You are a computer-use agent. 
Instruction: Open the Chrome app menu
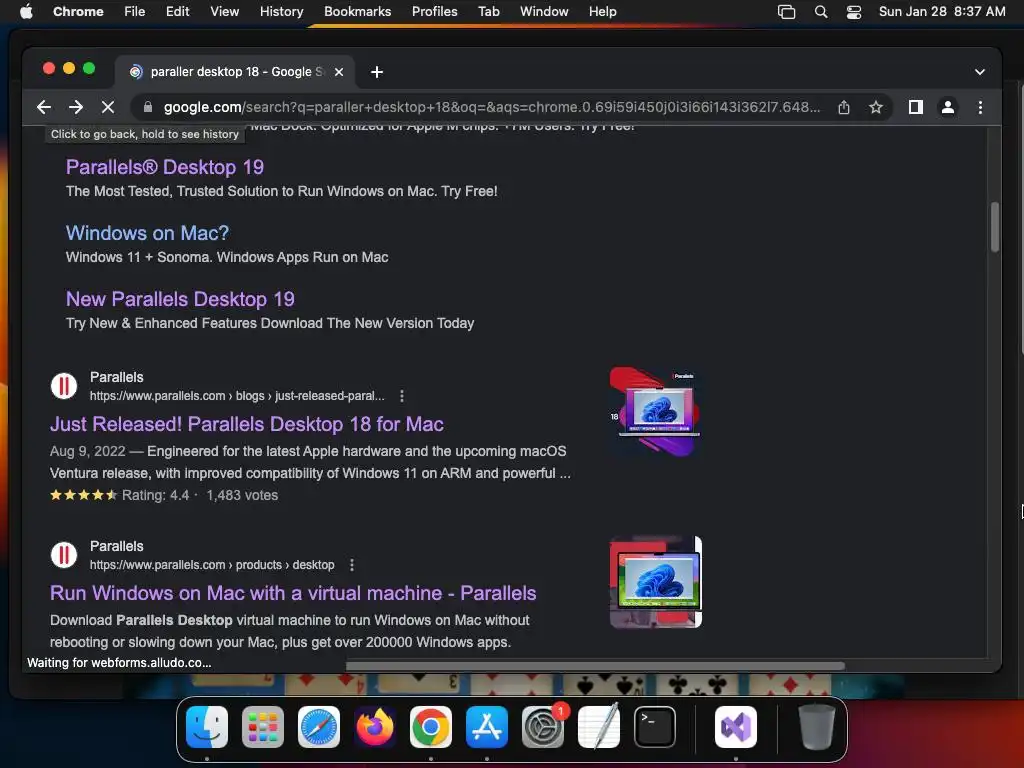(78, 12)
